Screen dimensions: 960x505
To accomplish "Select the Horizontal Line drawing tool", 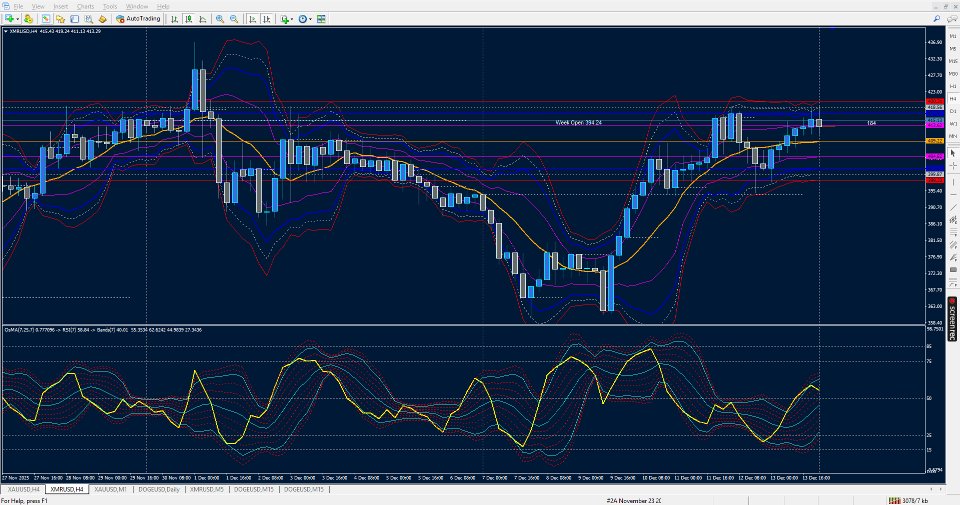I will (x=953, y=195).
